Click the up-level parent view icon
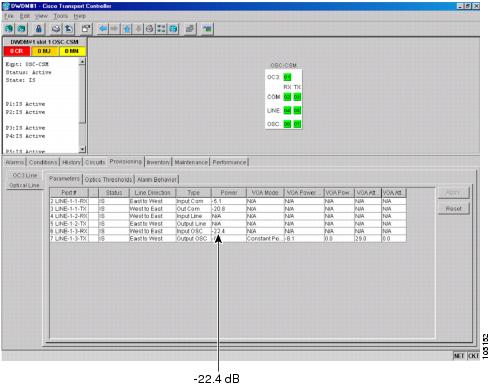The image size is (490, 386). 126,29
